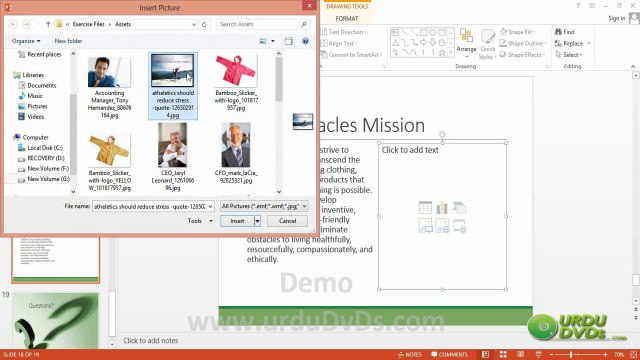Open the Organize menu

coord(26,41)
